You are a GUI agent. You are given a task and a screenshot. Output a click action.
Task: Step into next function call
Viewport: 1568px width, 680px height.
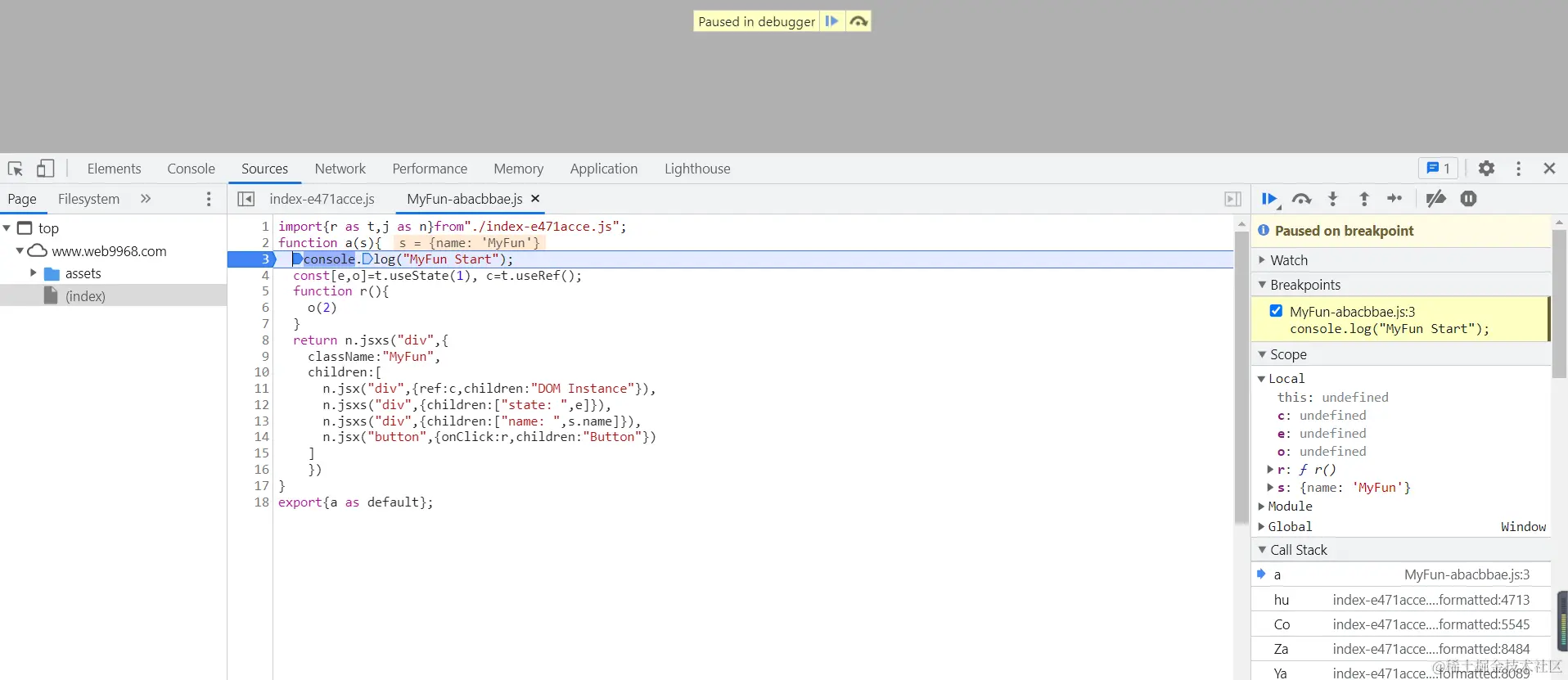[1332, 199]
